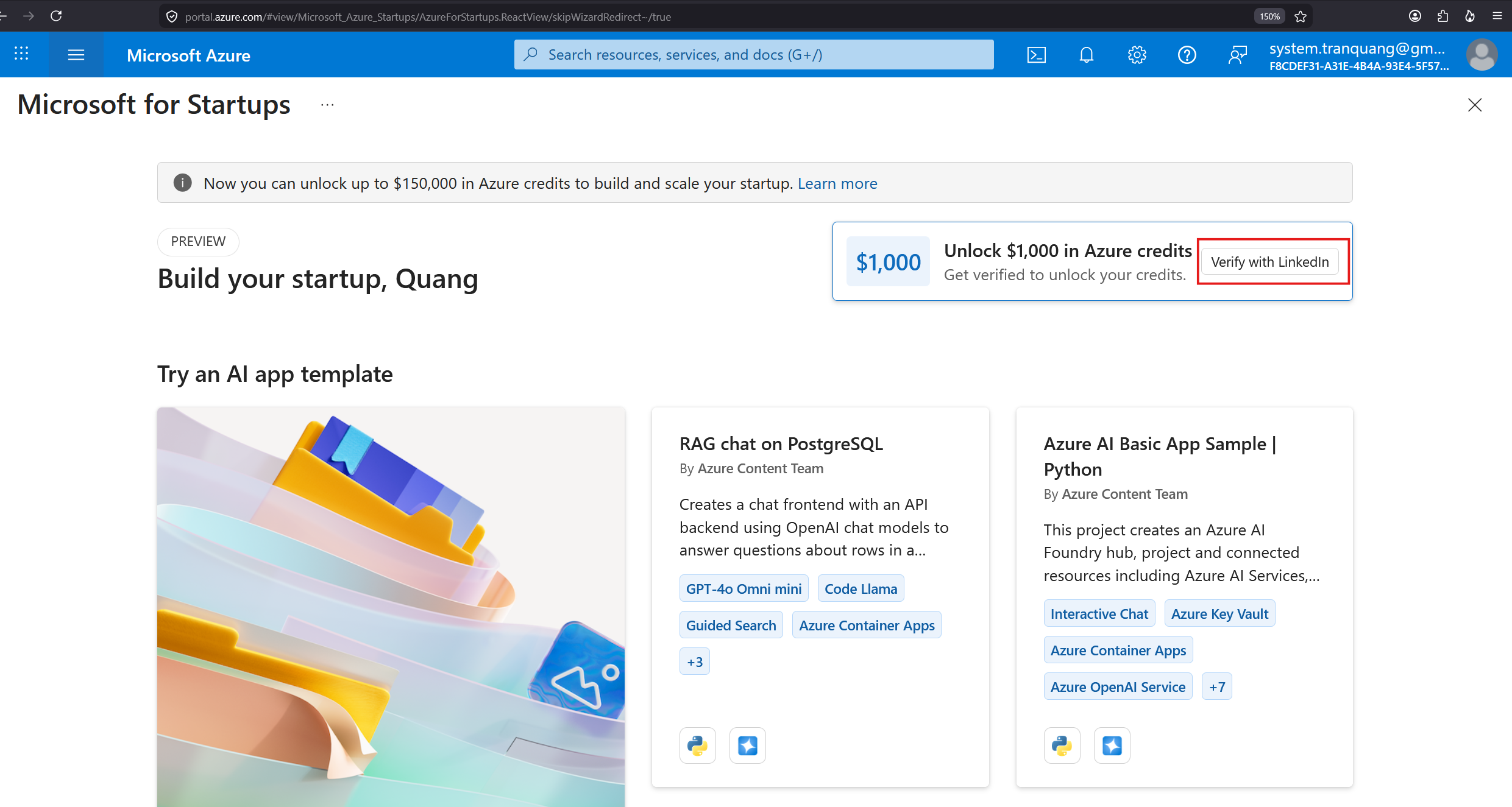This screenshot has width=1512, height=807.
Task: Expand the +7 tags on Azure AI Basic card
Action: click(1217, 687)
